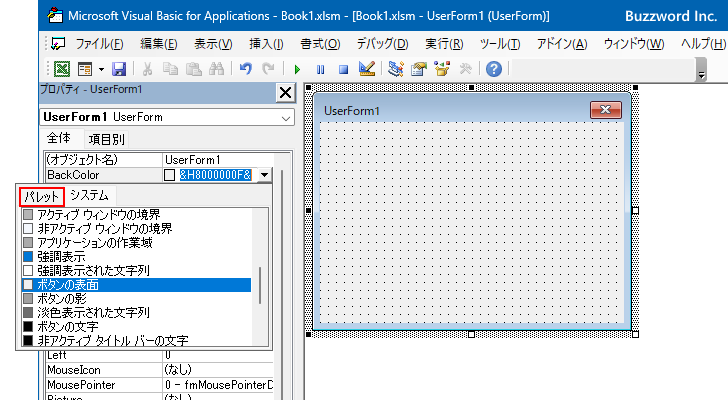Screen dimensions: 728x400
Task: Choose 淡色表示された文字列 color
Action: tap(137, 312)
